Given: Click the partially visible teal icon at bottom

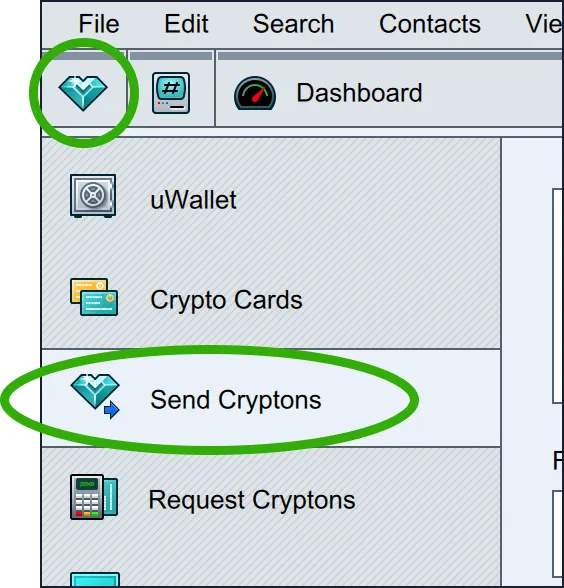Looking at the screenshot, I should pos(95,579).
